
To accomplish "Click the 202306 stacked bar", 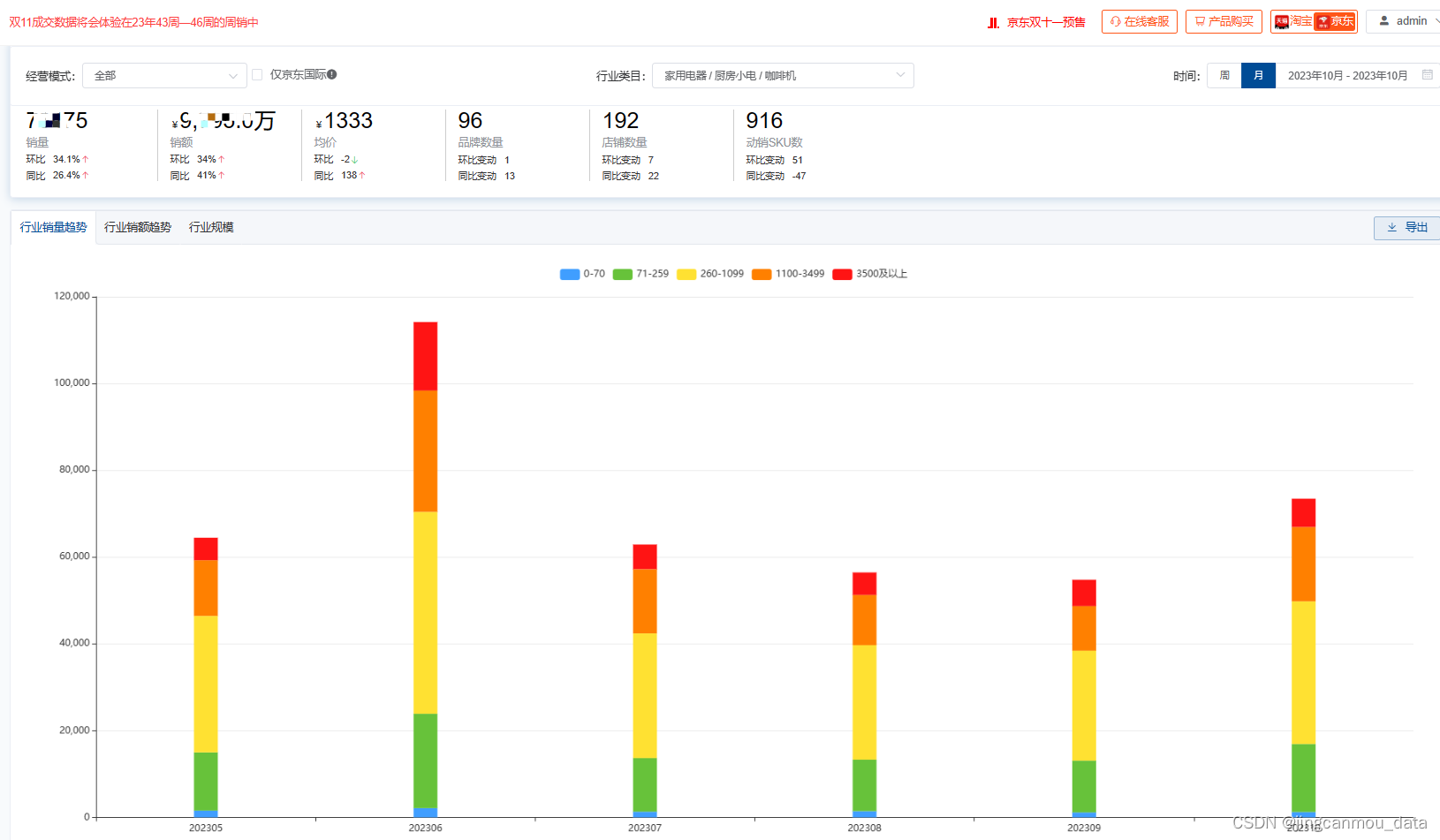I will 425,570.
